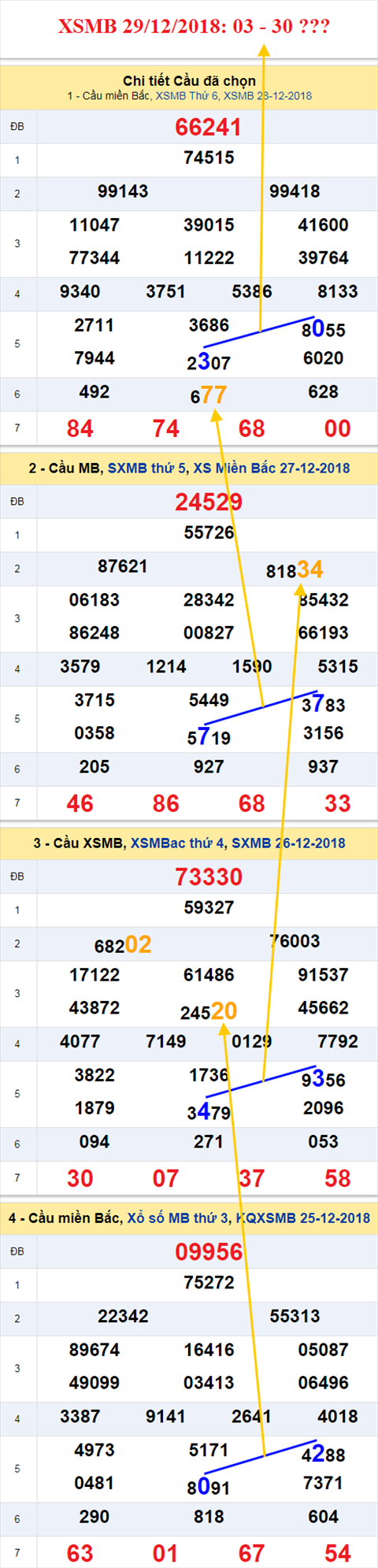Select third prize number 91537

coord(323,975)
